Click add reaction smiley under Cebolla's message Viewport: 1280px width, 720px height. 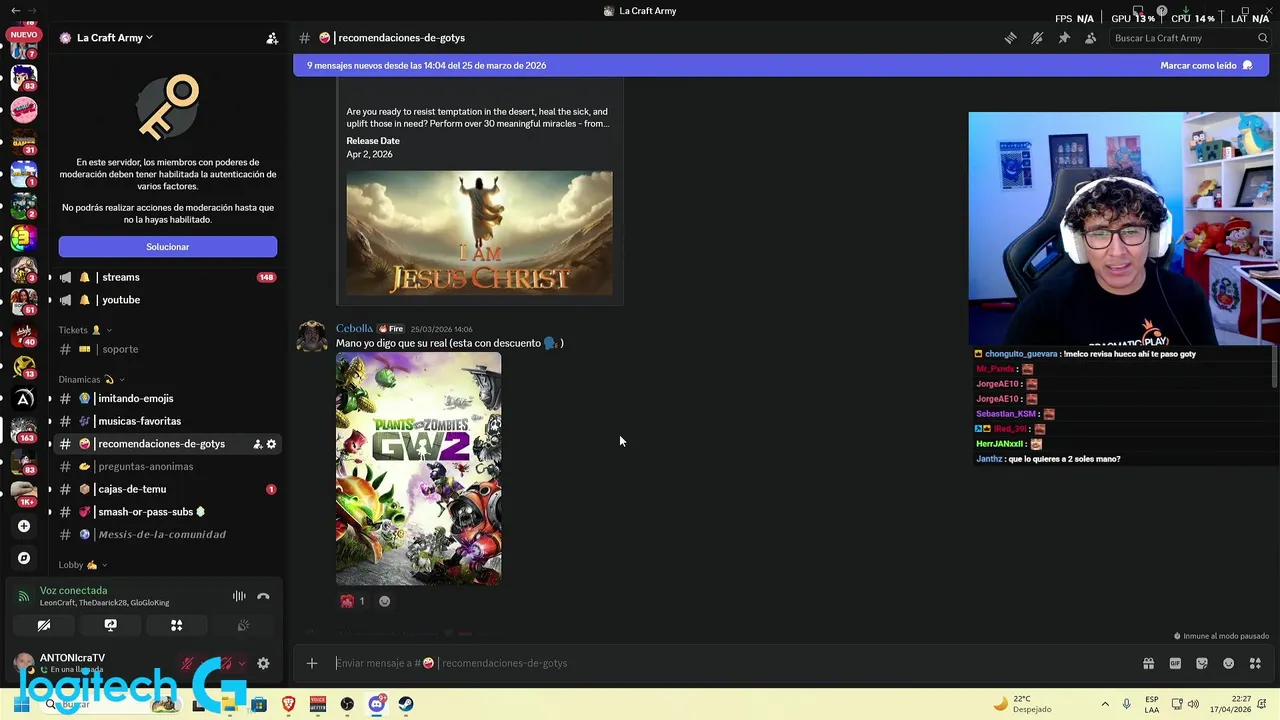click(384, 601)
